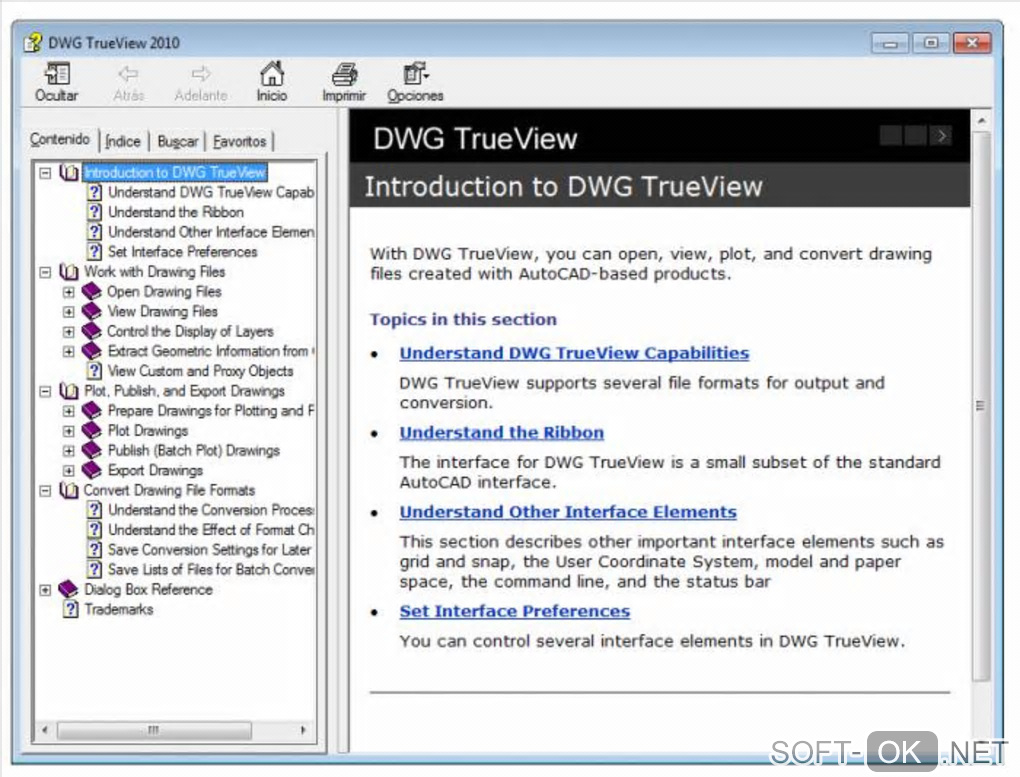Click the tree panel scroll-left arrow

(x=45, y=730)
